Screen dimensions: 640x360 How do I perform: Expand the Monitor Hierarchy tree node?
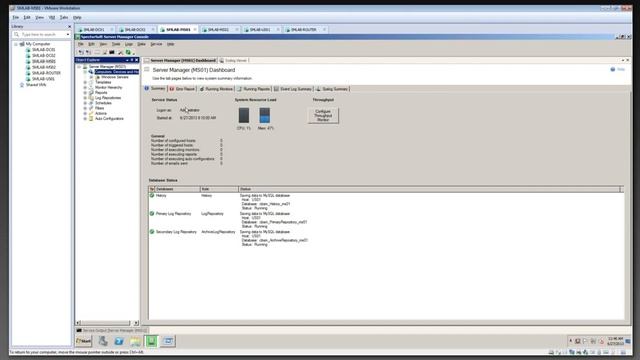pyautogui.click(x=85, y=88)
